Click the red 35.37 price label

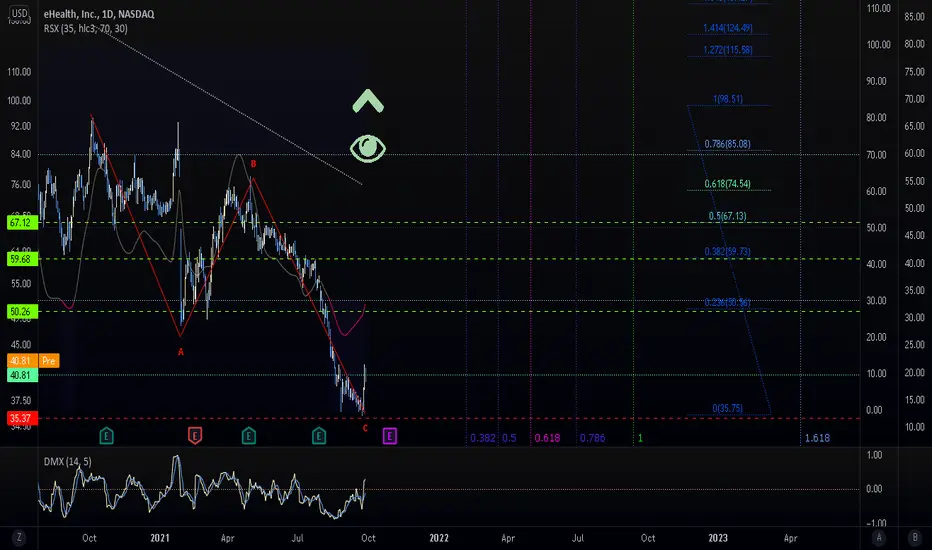coord(21,418)
